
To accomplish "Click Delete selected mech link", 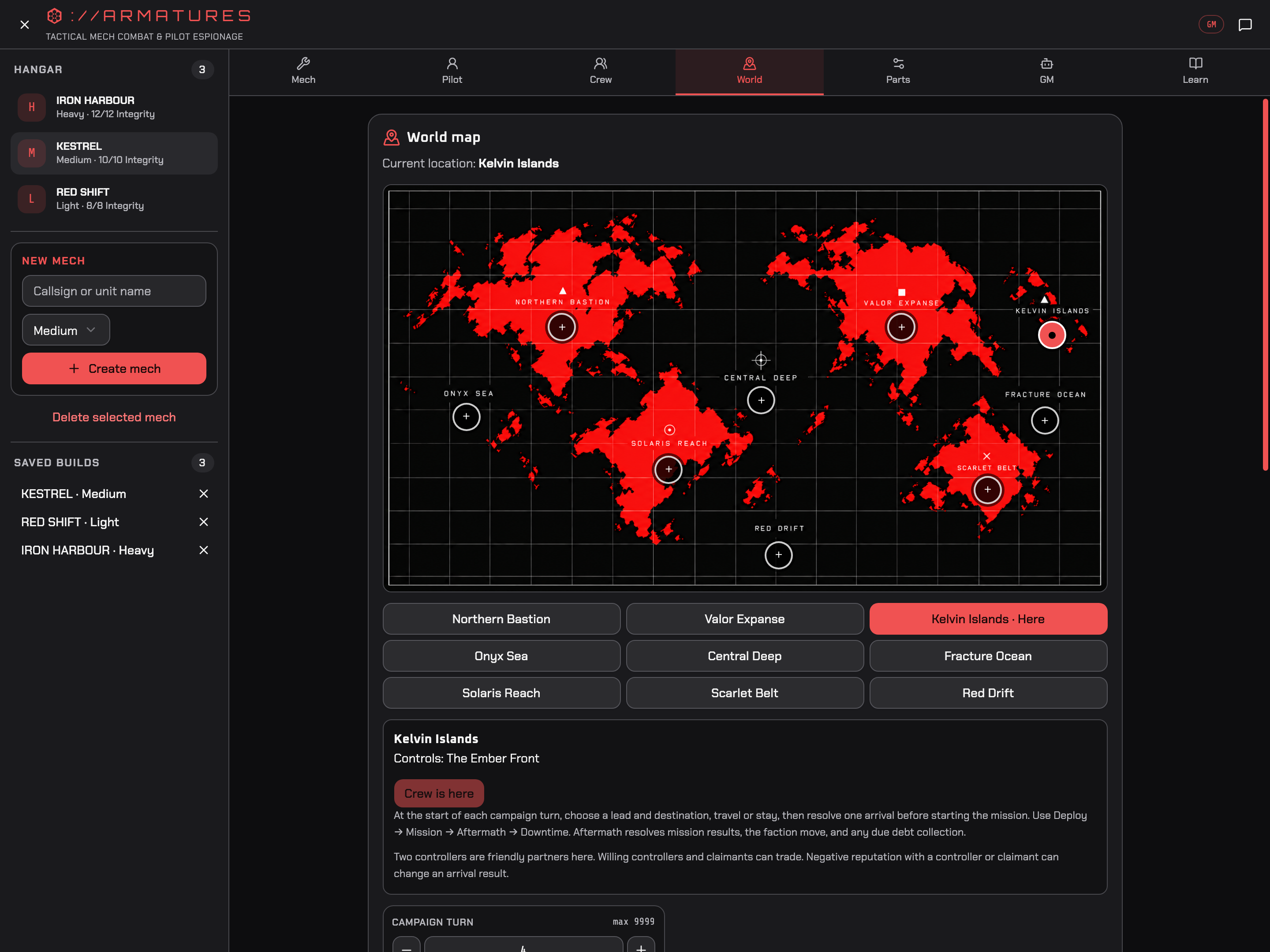I will point(114,417).
